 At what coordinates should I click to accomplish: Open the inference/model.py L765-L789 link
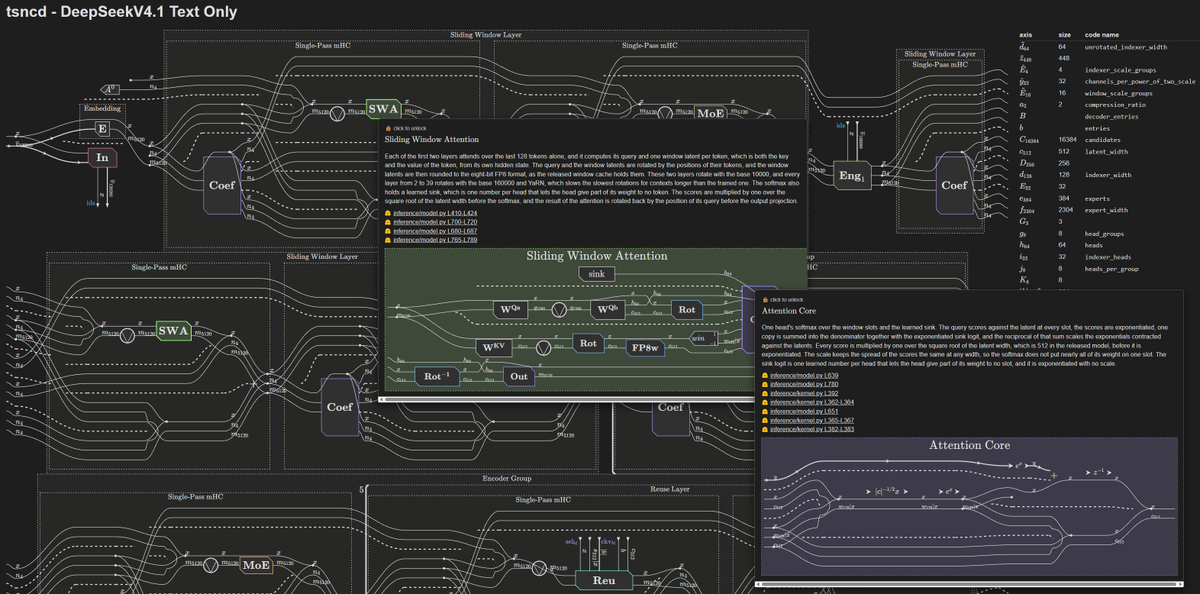(435, 240)
